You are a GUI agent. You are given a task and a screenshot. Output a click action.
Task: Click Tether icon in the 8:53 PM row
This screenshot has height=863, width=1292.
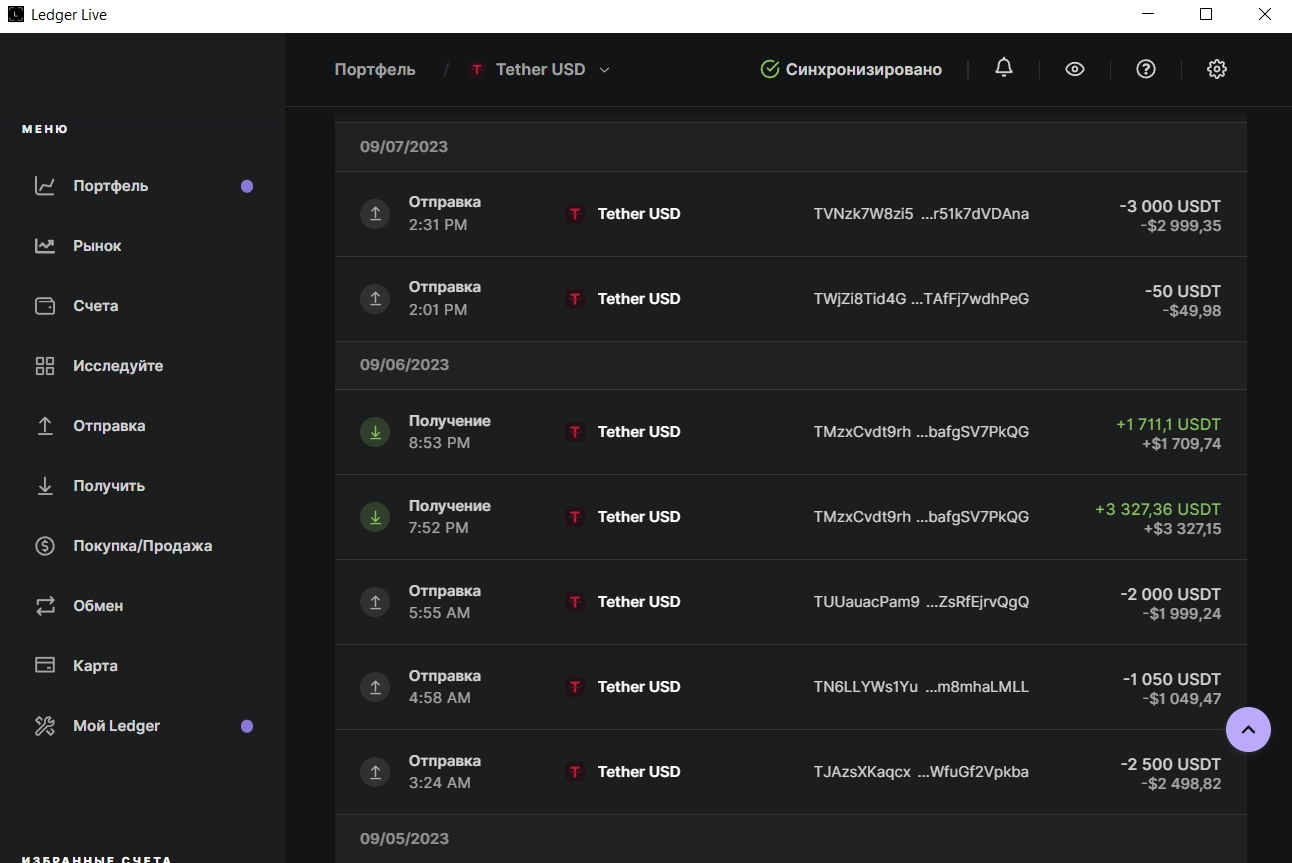575,432
